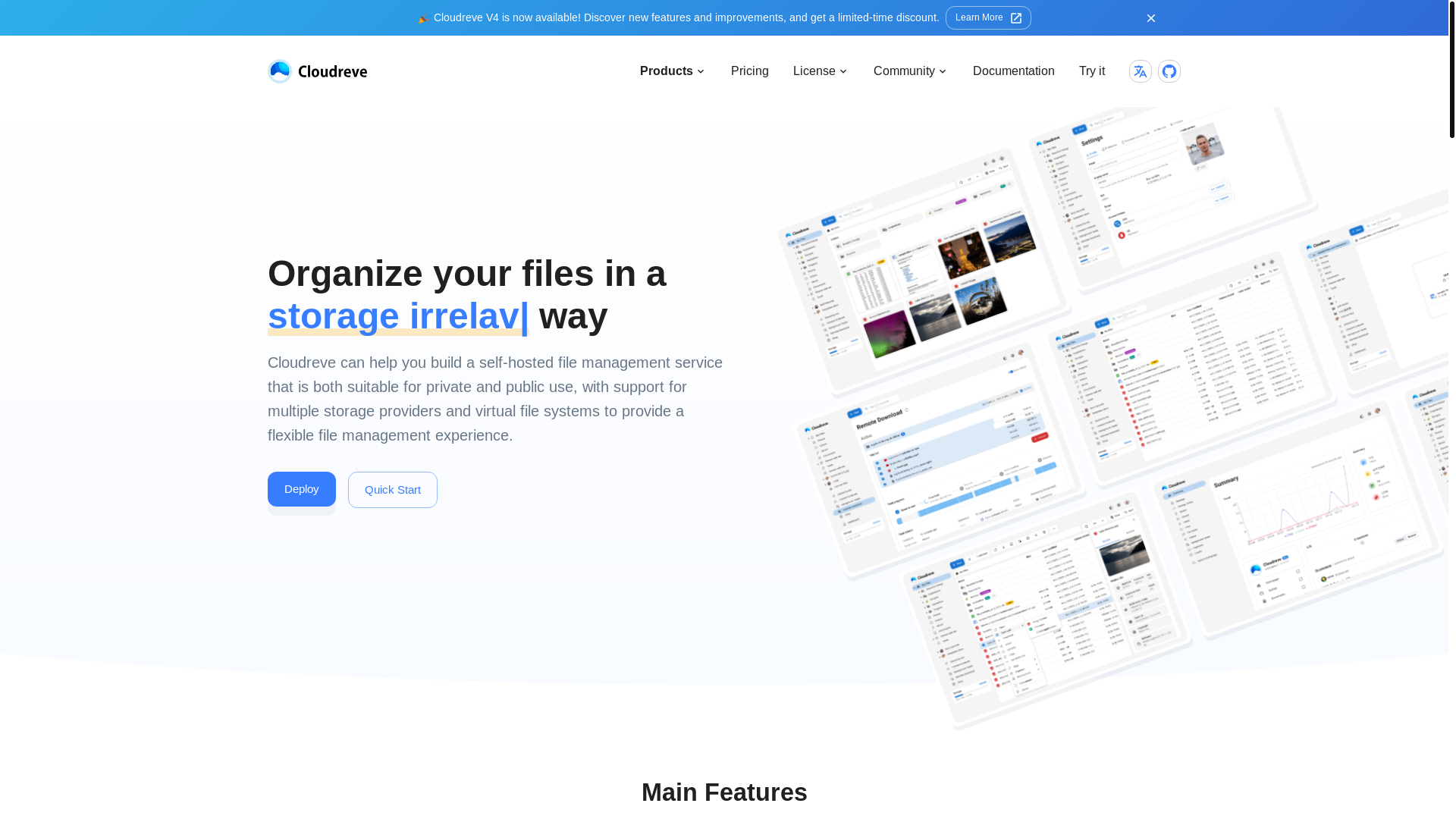Click Learn More in the banner
The image size is (1456, 819).
click(987, 18)
